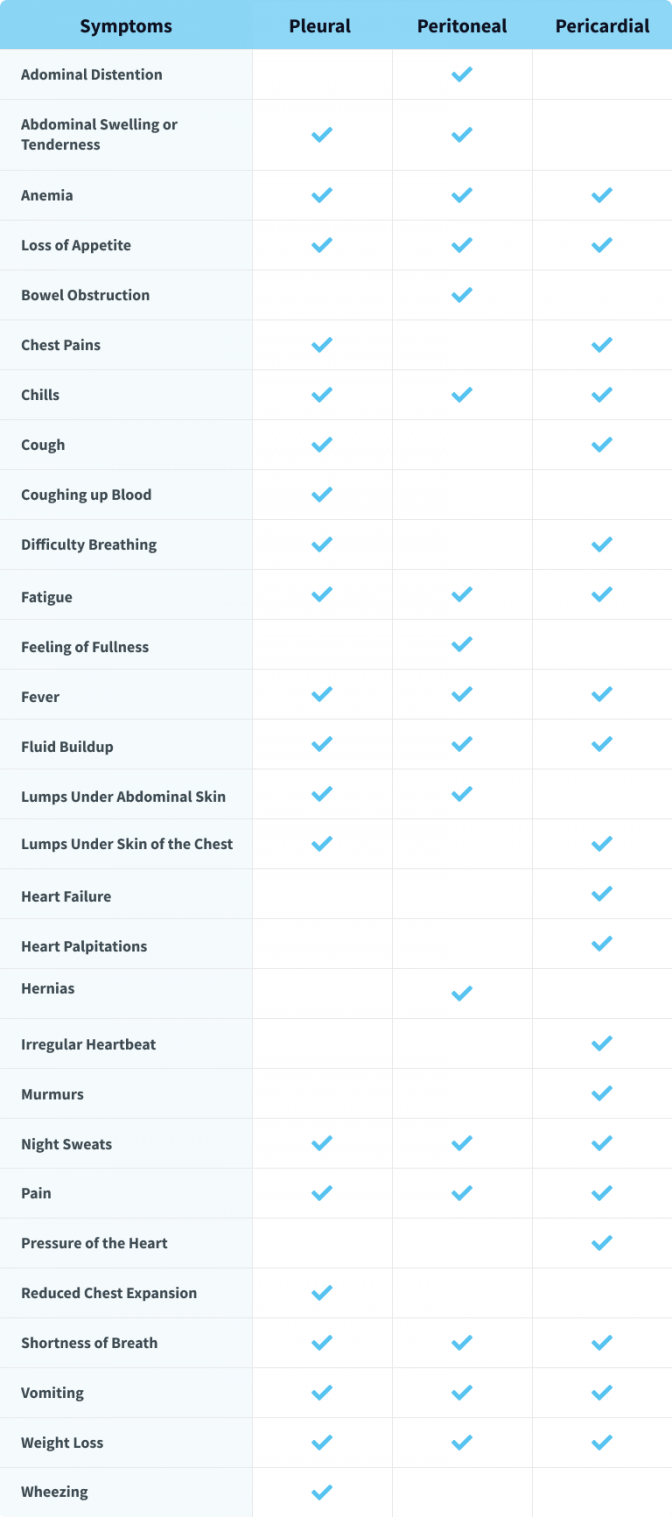Click the Pleural checkmark for Anemia
This screenshot has width=672, height=1517.
[x=321, y=195]
